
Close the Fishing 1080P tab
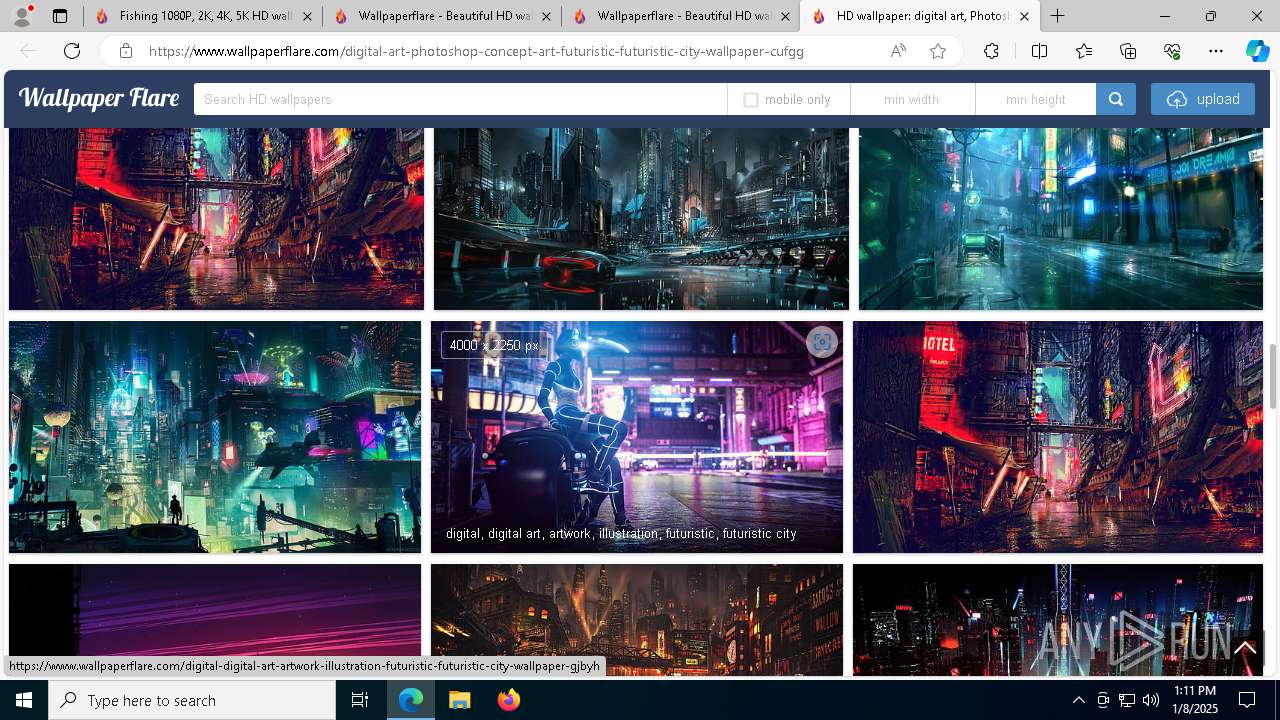tap(307, 16)
